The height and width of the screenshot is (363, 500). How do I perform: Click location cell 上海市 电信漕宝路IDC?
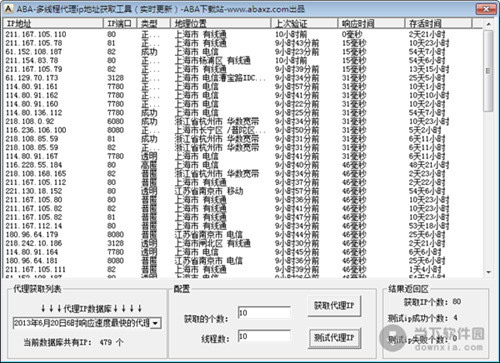click(x=220, y=78)
